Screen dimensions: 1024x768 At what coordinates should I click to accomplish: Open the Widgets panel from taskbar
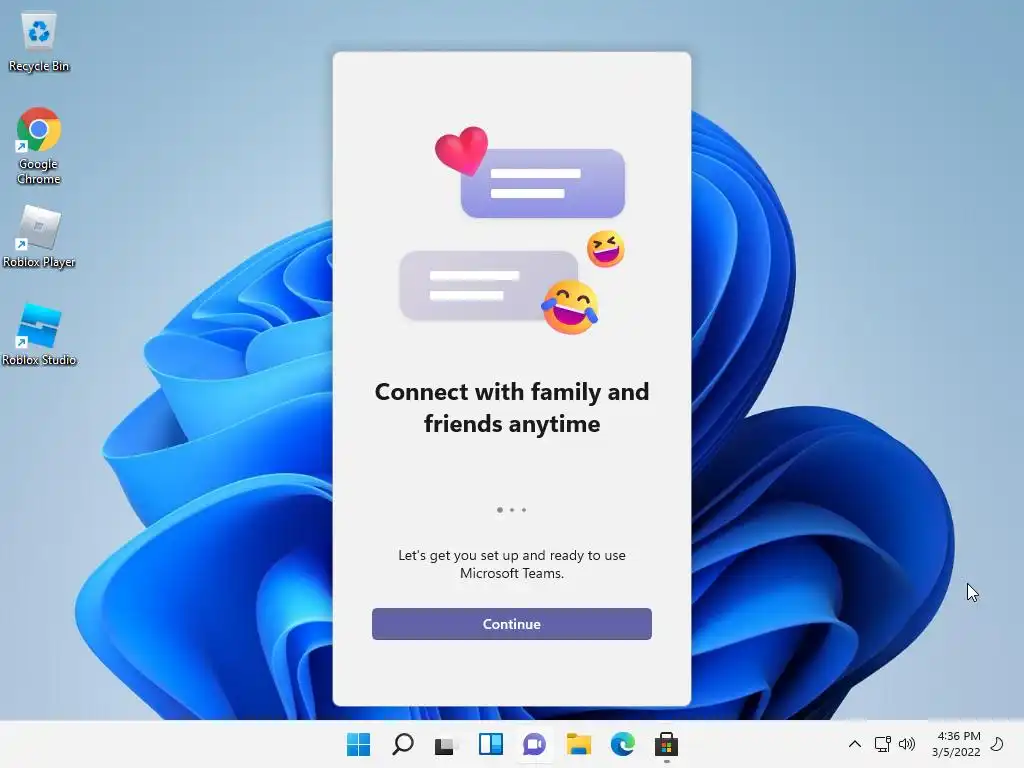490,744
